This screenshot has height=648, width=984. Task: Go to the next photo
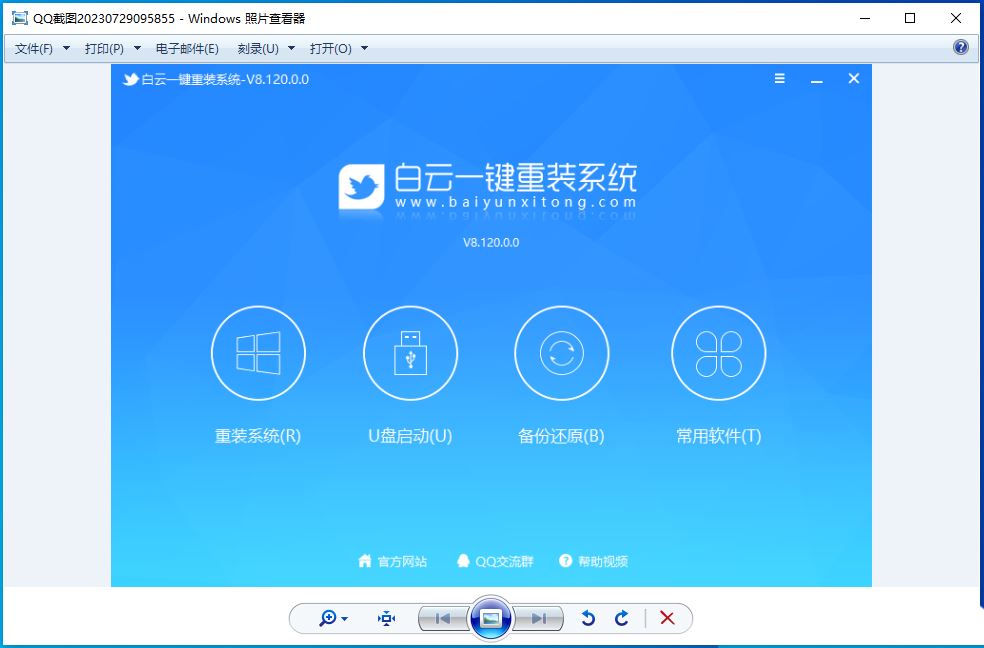538,619
